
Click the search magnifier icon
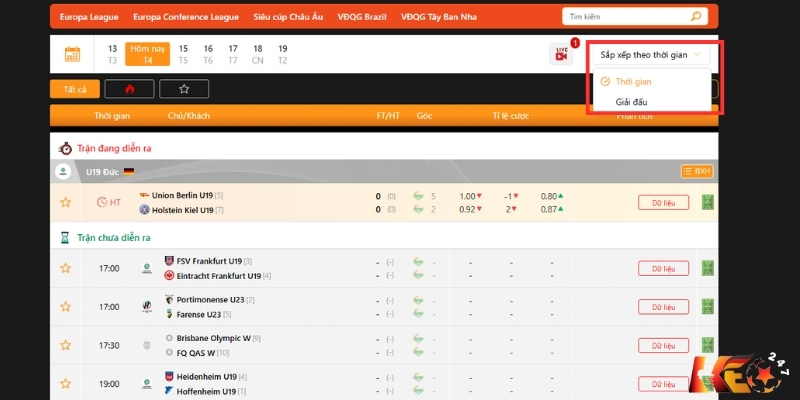coord(696,16)
